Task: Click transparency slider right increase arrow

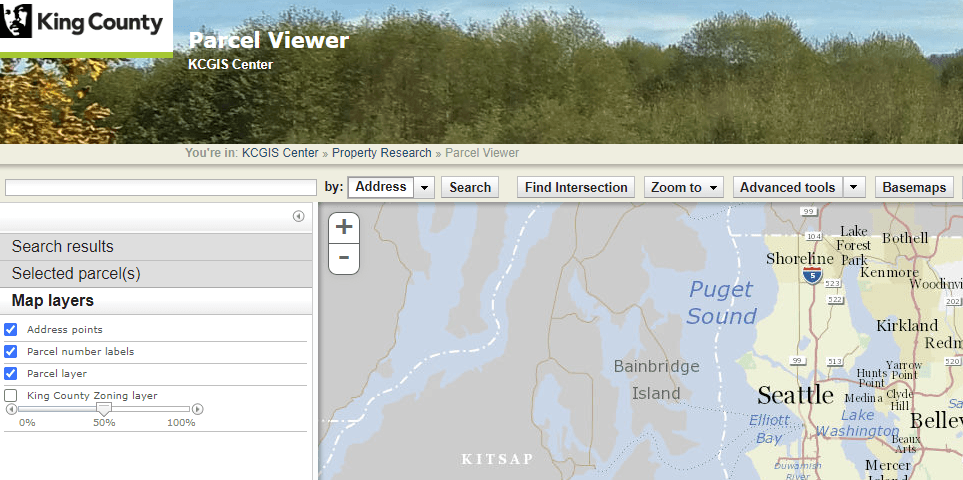Action: (x=197, y=409)
